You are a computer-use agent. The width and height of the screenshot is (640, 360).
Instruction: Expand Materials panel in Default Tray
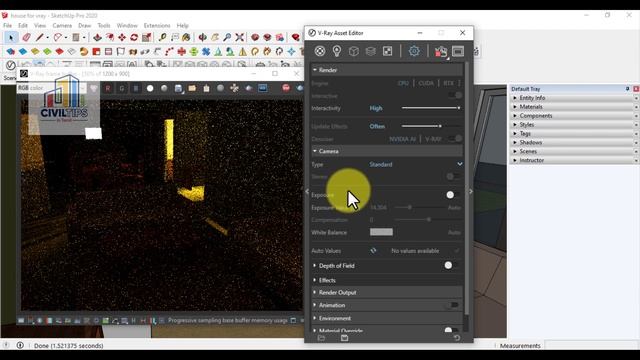pyautogui.click(x=515, y=107)
